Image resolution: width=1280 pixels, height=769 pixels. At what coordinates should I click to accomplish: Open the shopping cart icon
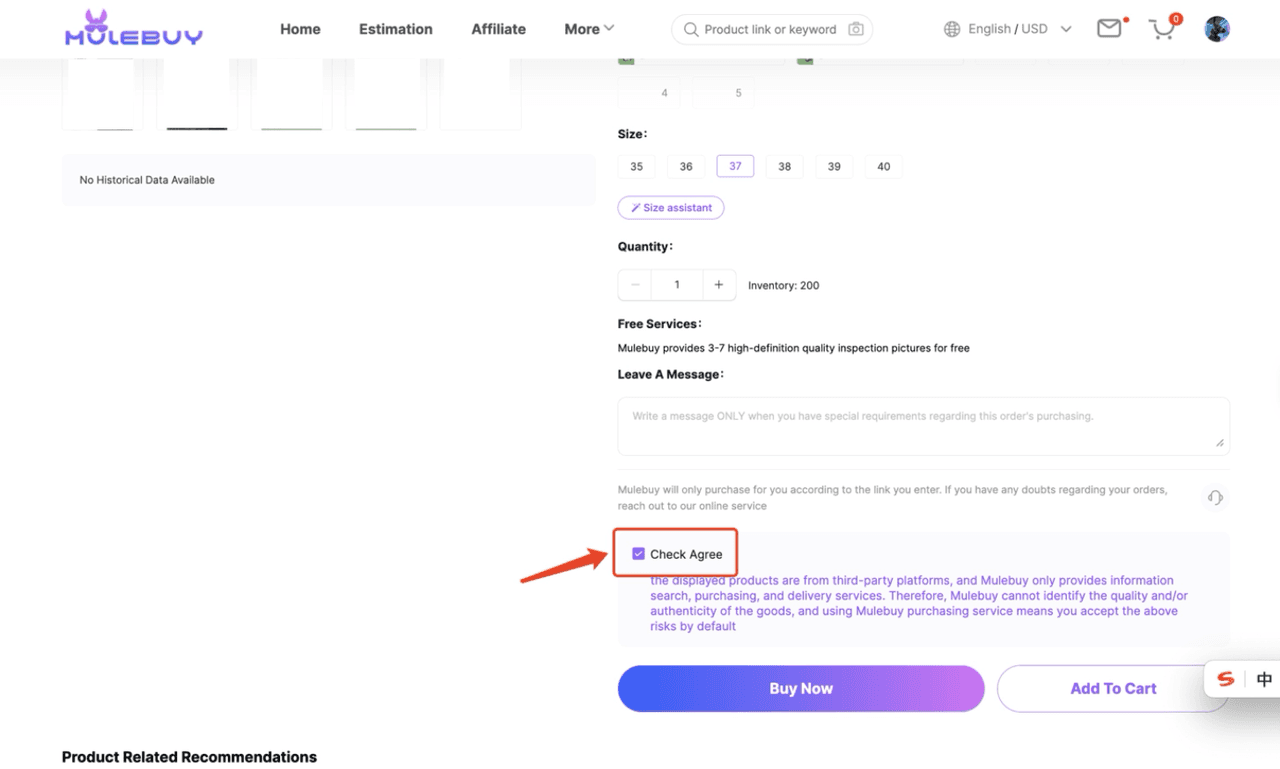1161,30
